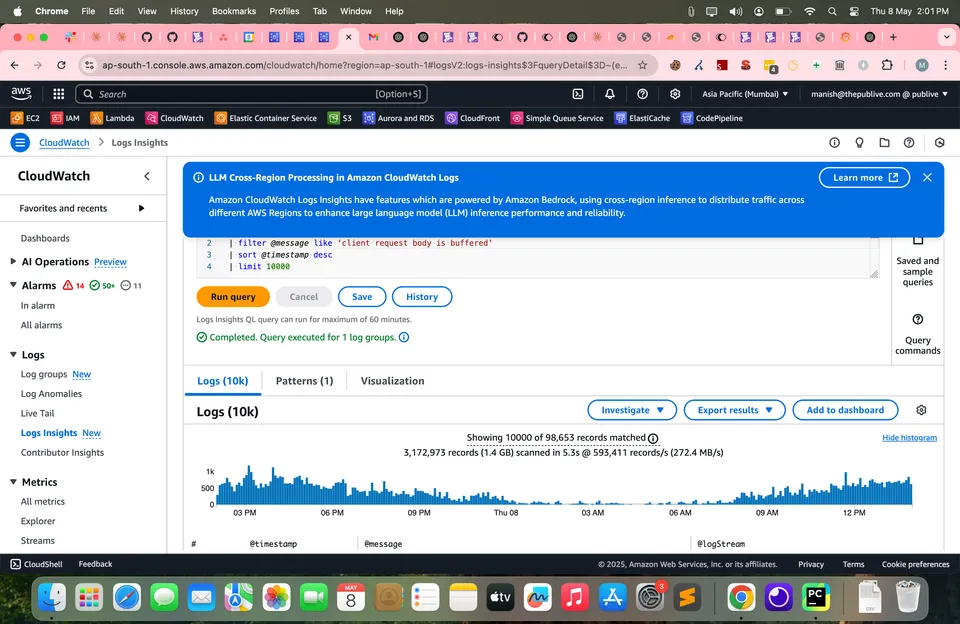
Task: Open the account menu manish@thepublive.com
Action: 879,94
